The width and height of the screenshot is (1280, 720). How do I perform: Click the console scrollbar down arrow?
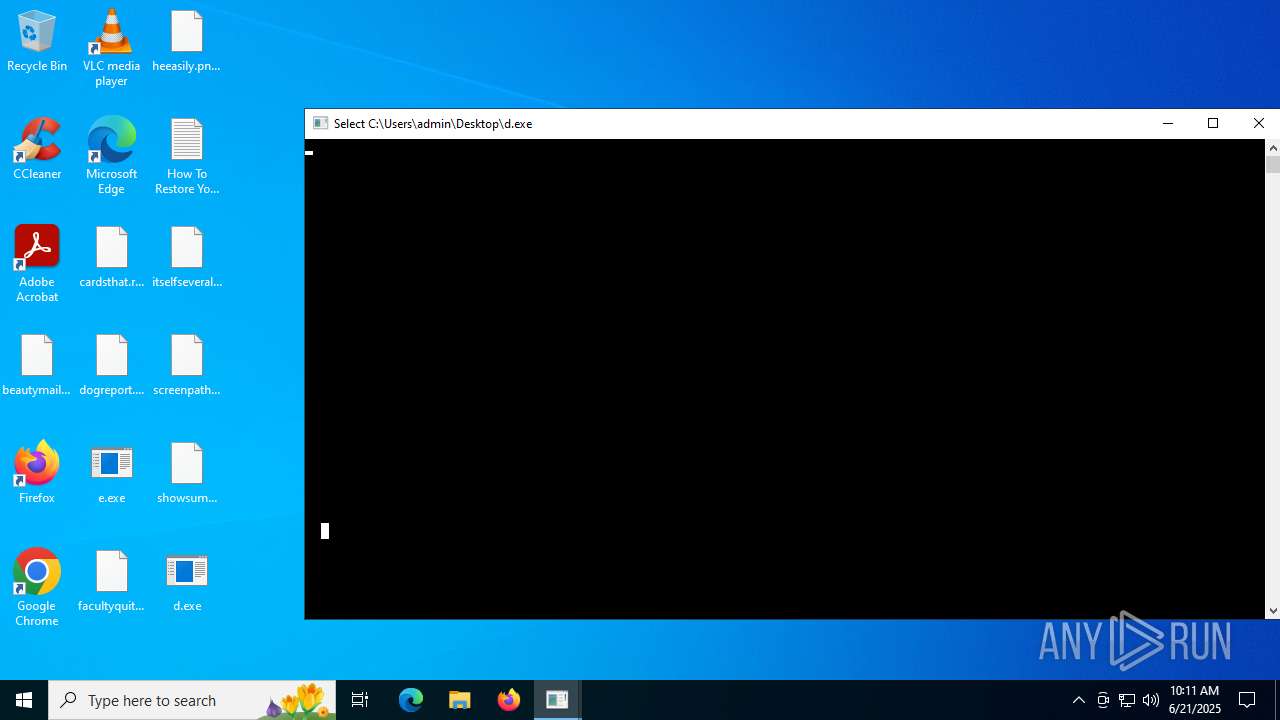coord(1273,610)
